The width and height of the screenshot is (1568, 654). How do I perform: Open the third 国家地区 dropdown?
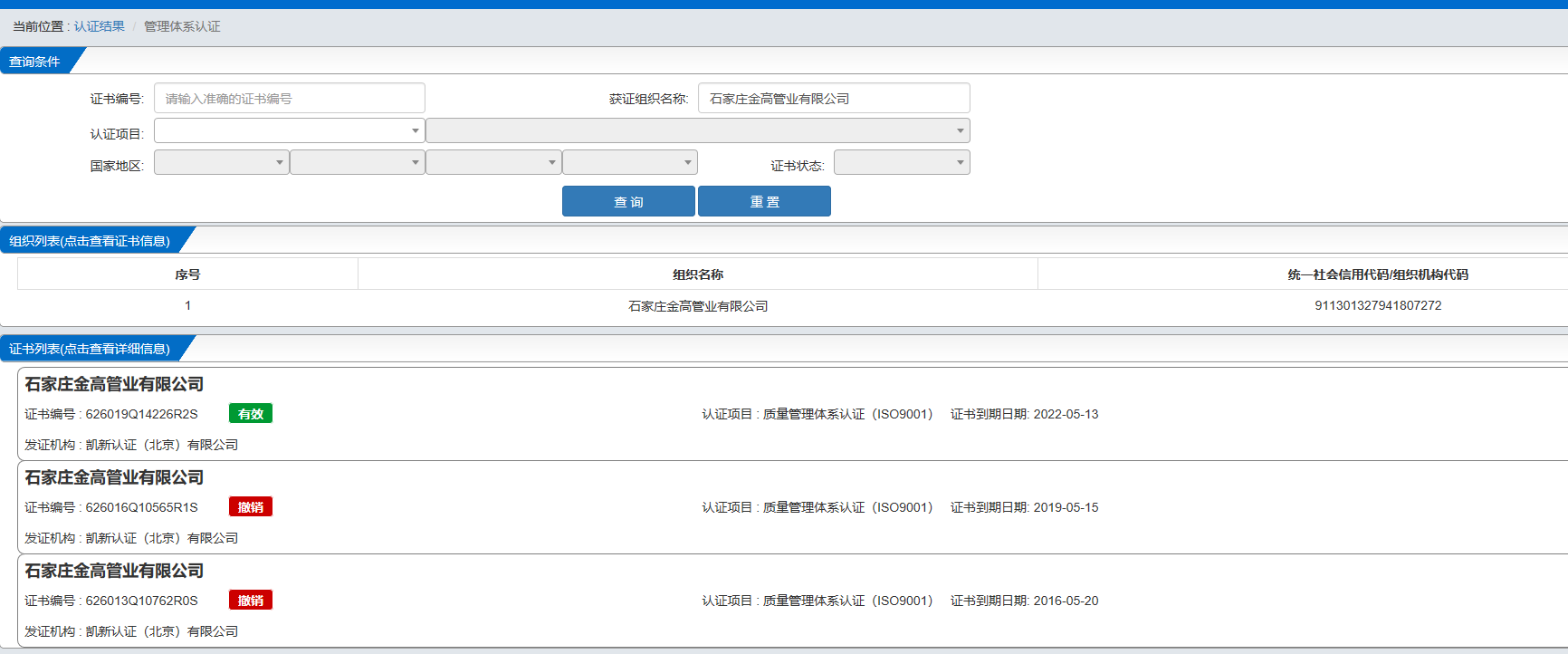[x=493, y=162]
